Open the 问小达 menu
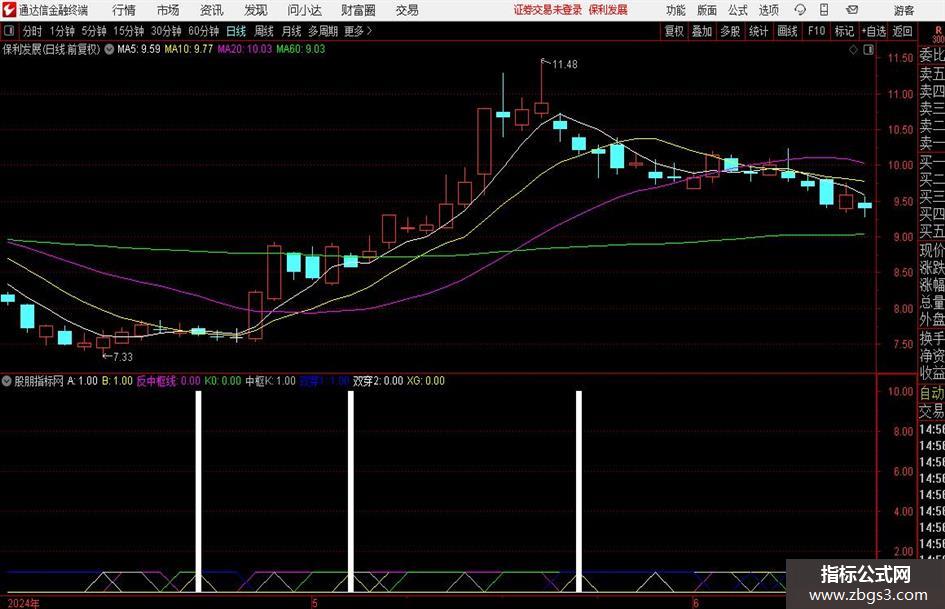Screen dimensions: 945x609 point(304,10)
